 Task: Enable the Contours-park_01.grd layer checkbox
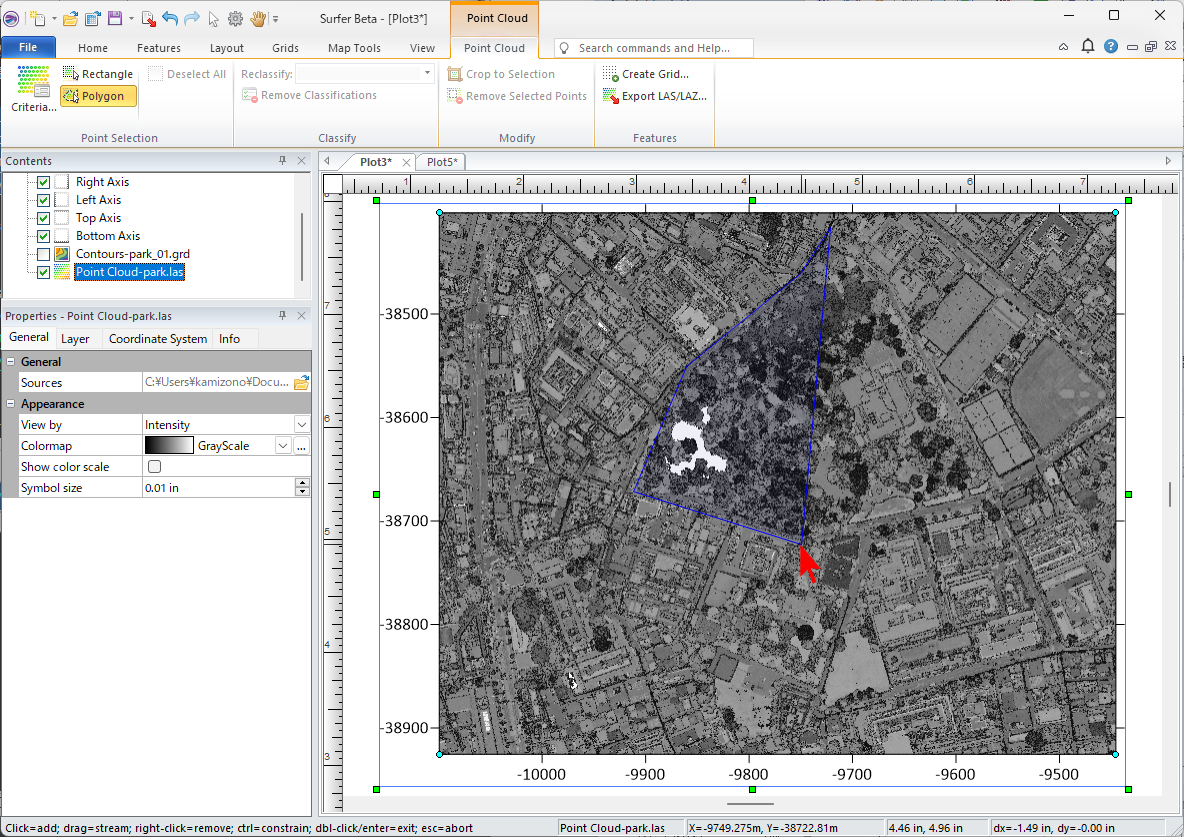pyautogui.click(x=43, y=254)
